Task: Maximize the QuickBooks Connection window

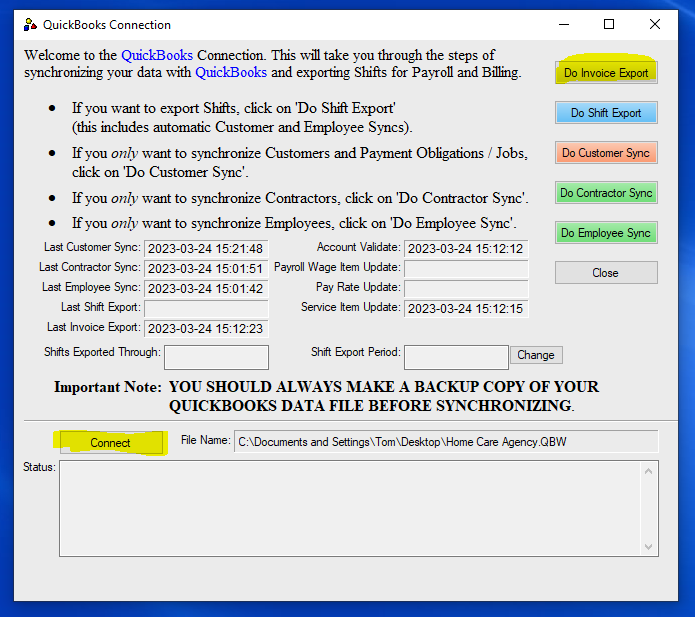Action: (609, 24)
